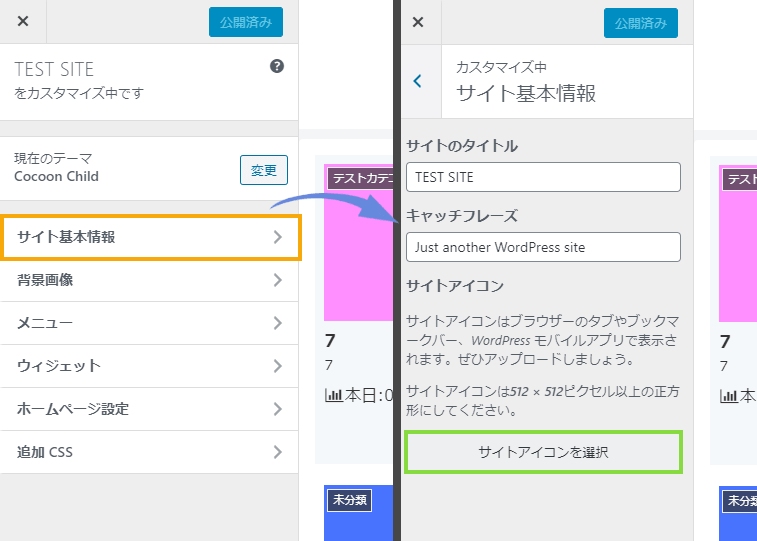
Task: Close the right customizer panel with X
Action: (x=418, y=22)
